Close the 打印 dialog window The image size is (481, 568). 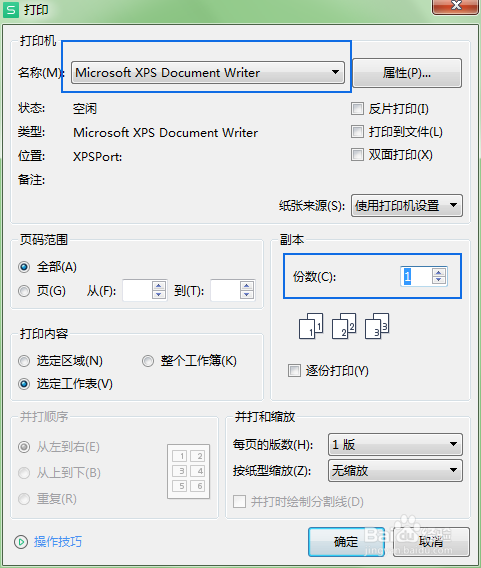tap(456, 7)
